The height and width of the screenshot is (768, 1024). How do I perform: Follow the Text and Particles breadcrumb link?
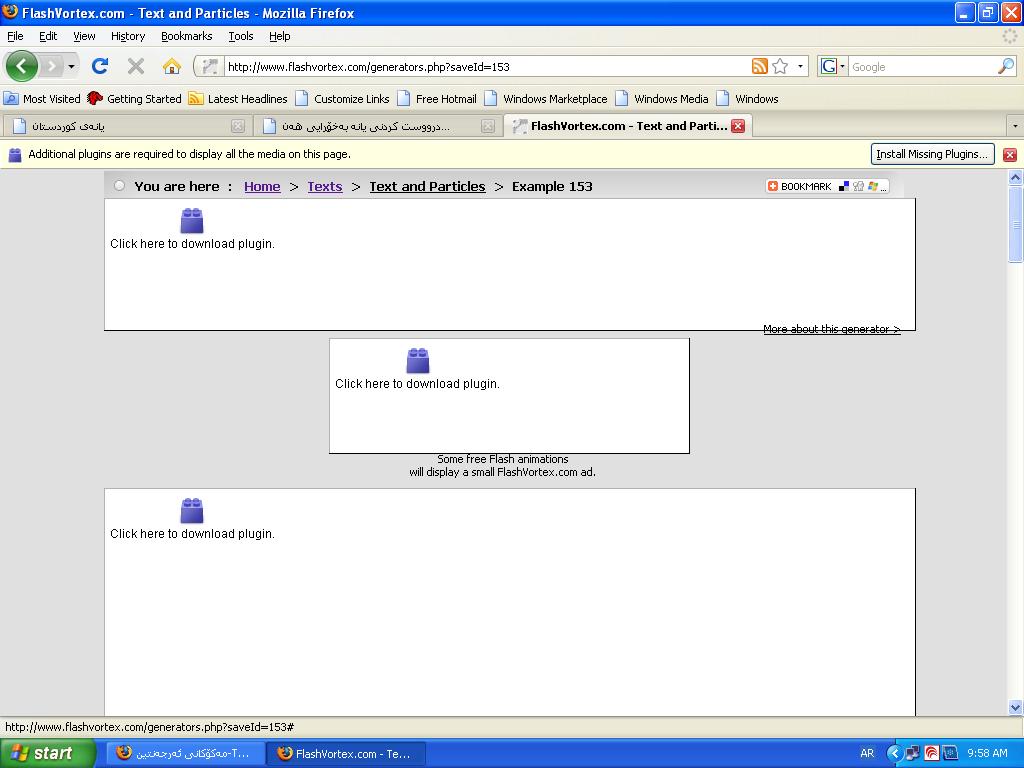[x=427, y=186]
